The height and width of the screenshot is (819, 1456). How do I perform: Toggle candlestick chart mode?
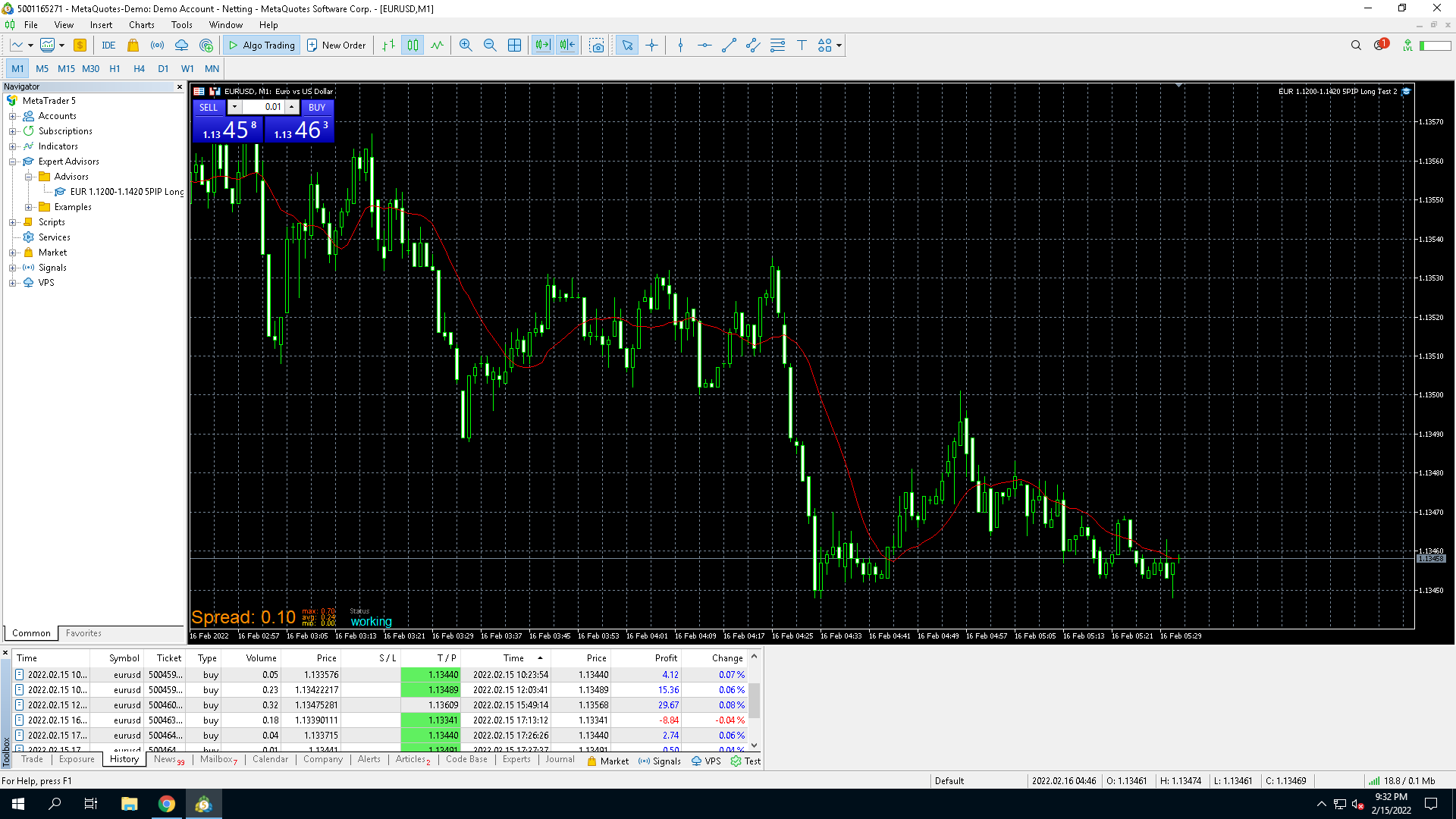point(413,45)
